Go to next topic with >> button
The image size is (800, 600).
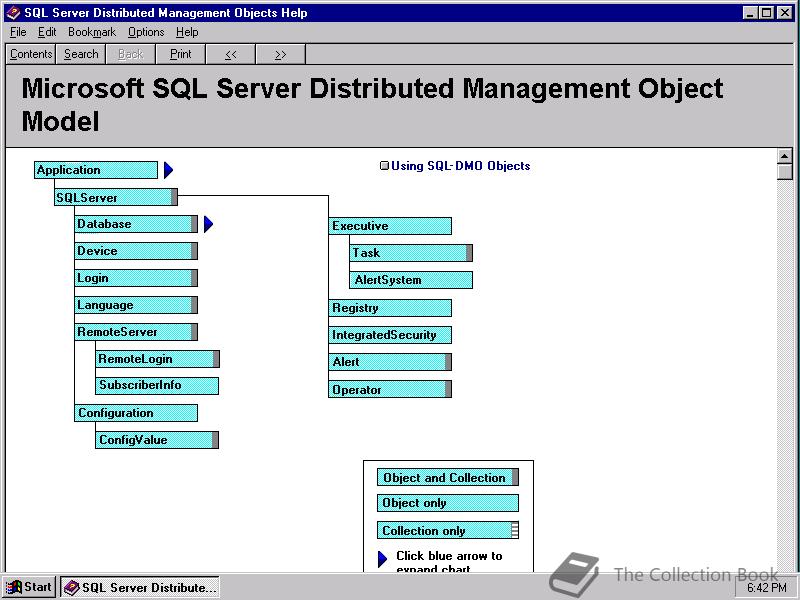pyautogui.click(x=281, y=54)
